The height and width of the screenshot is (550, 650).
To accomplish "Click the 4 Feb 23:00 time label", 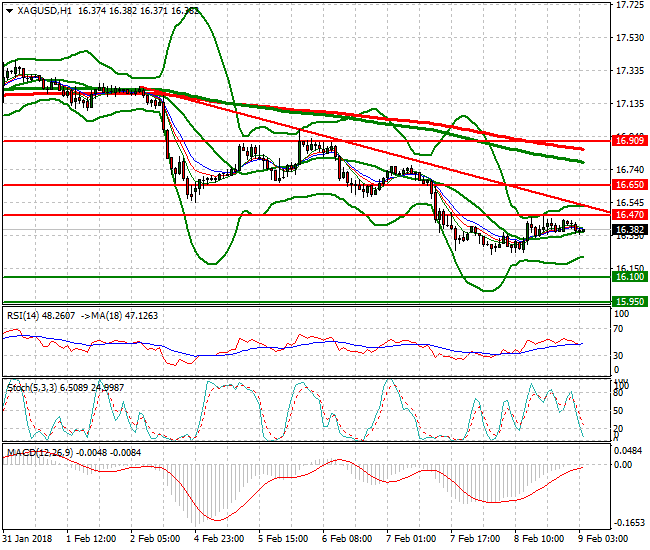I will coord(217,540).
